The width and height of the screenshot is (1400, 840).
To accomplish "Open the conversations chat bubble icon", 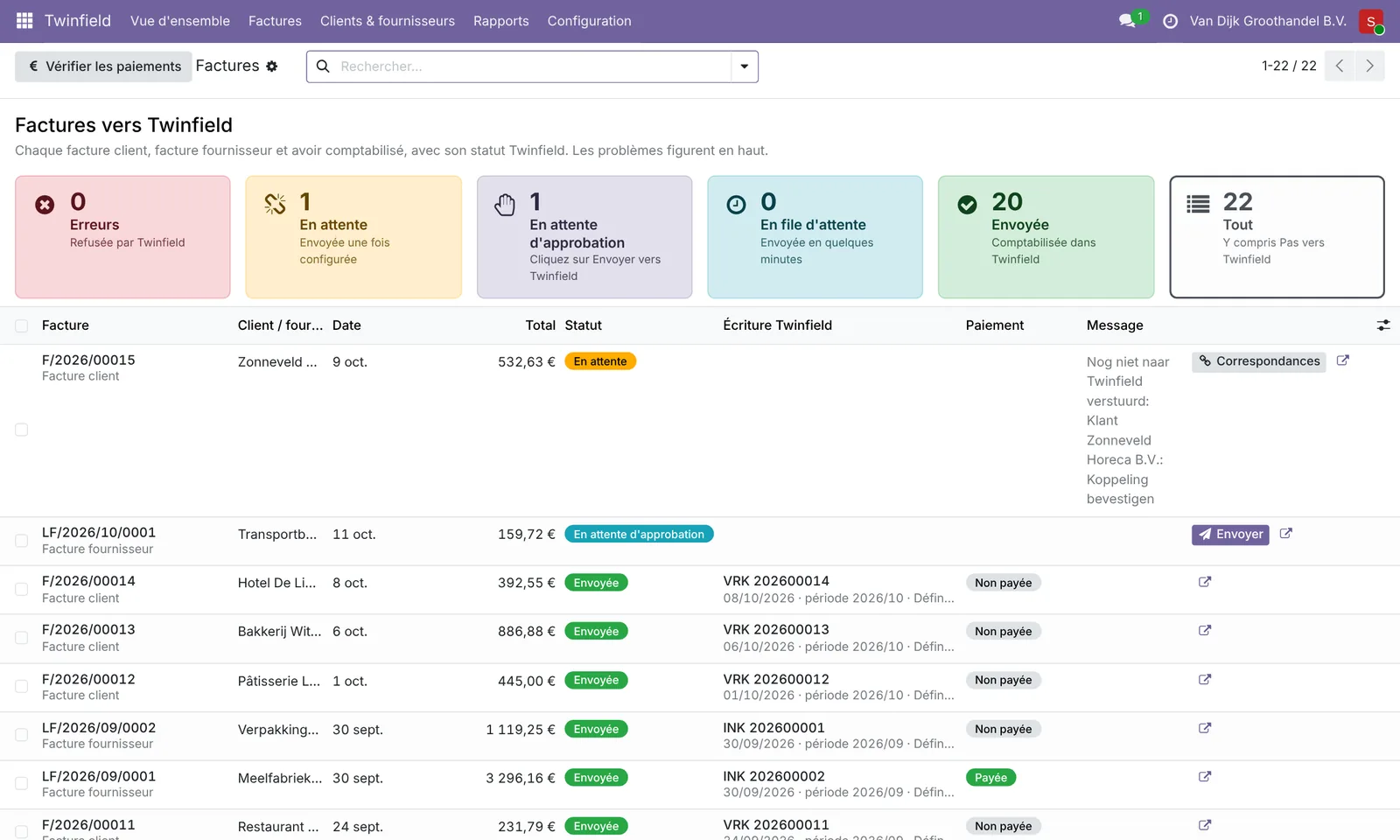I will click(x=1127, y=21).
